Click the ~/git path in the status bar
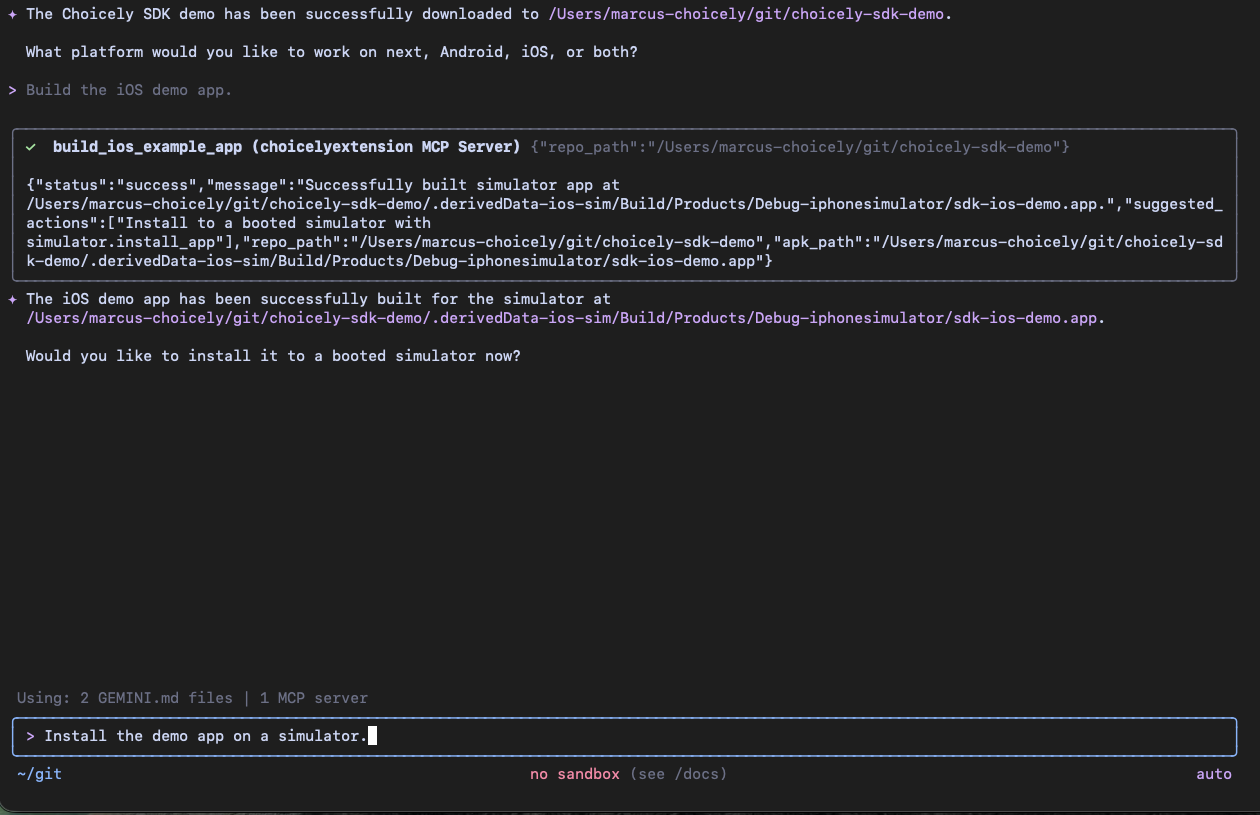The width and height of the screenshot is (1260, 815). pos(38,773)
